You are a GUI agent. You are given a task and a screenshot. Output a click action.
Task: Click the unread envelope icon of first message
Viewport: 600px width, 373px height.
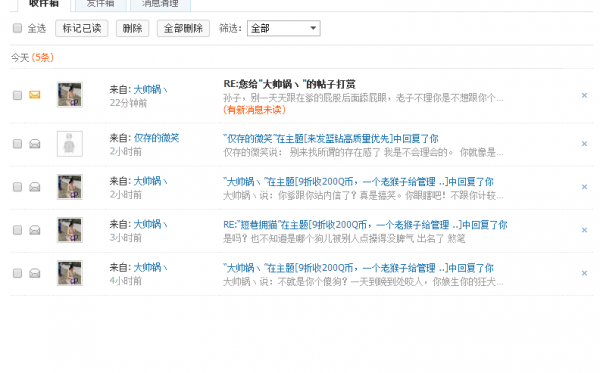[35, 94]
